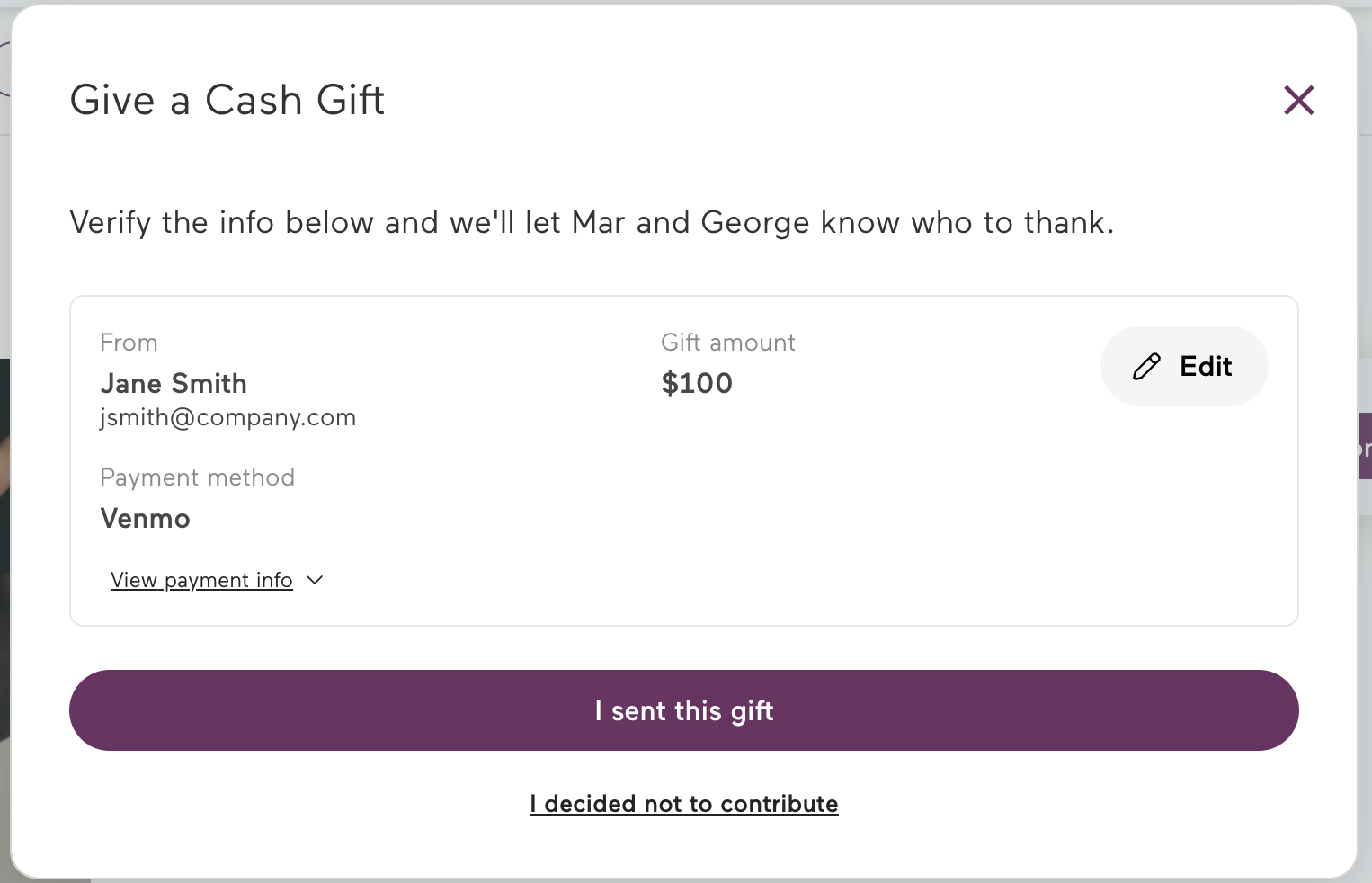
Task: Click the Payment method label
Action: pos(198,477)
